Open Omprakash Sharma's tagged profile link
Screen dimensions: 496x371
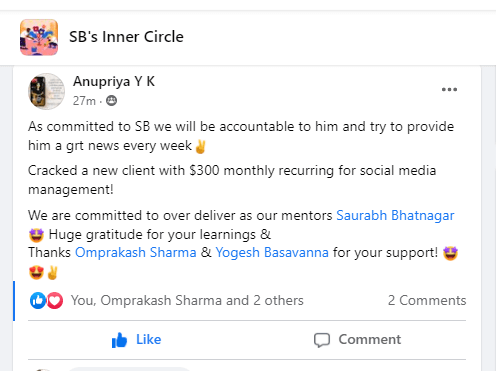136,253
